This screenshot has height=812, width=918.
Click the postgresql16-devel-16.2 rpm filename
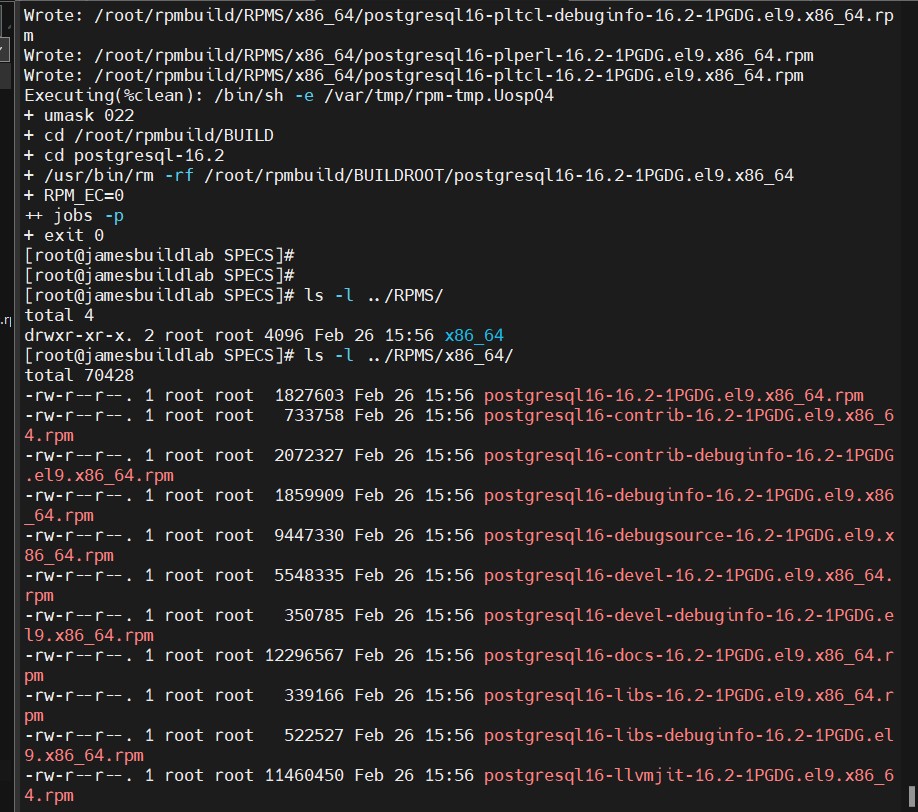[x=688, y=575]
